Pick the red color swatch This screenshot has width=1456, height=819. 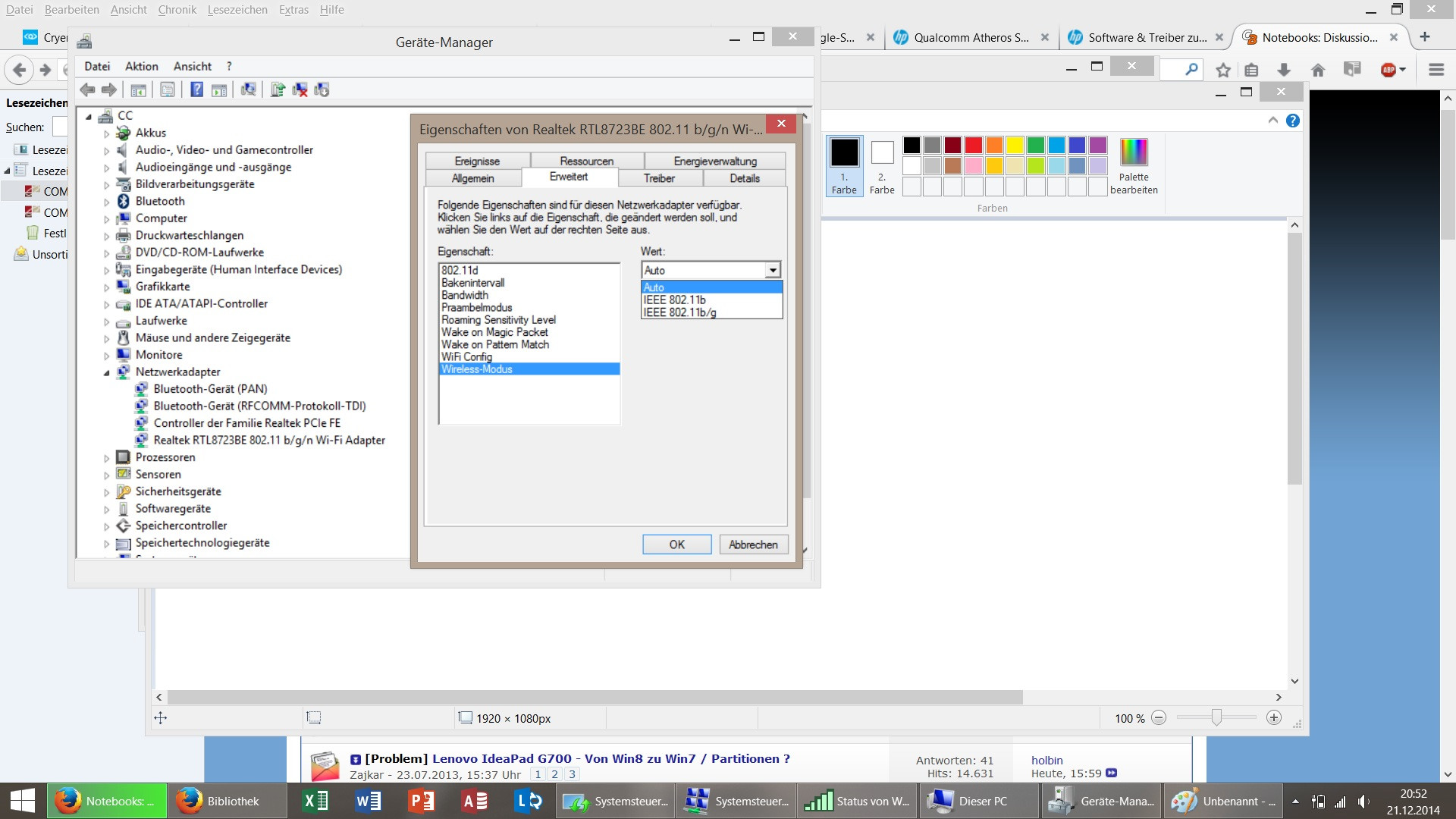click(974, 145)
